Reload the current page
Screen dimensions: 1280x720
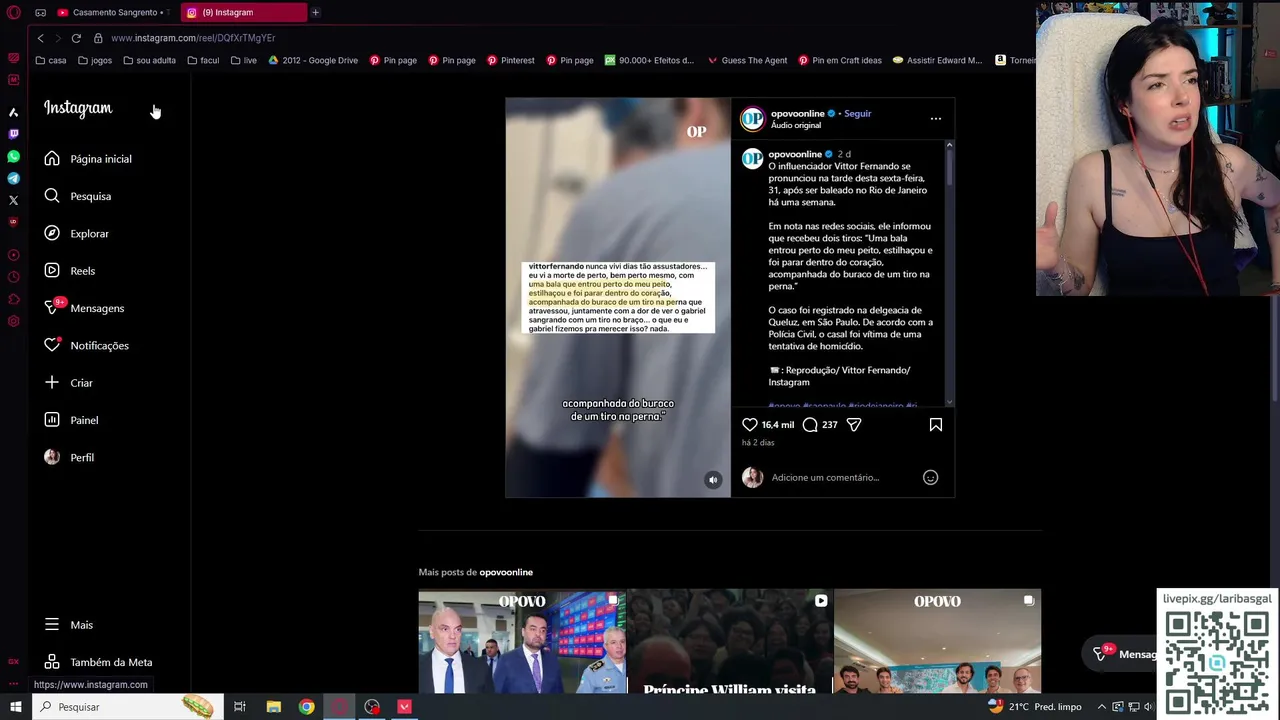point(76,38)
